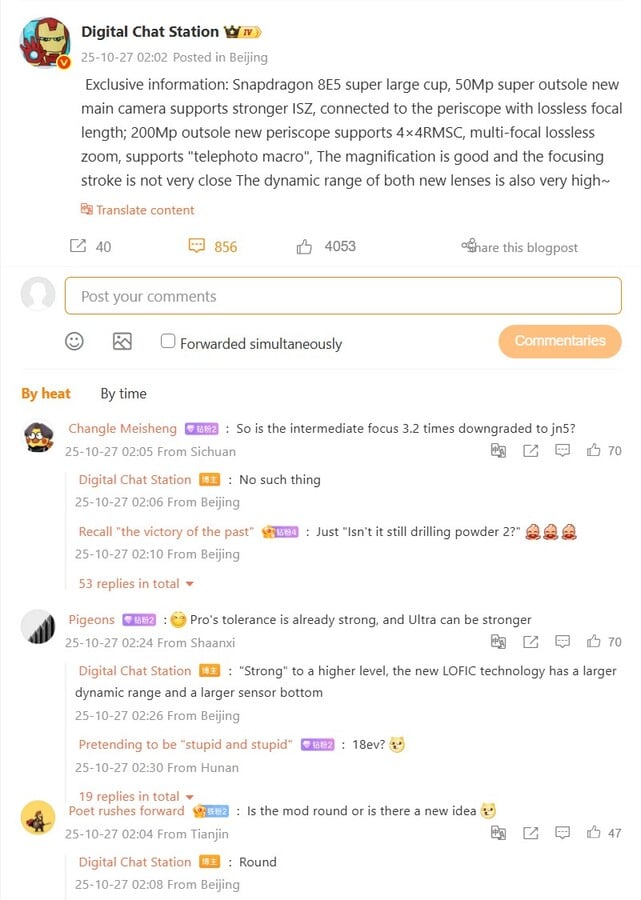Expand the 53 replies in total
Screen dimensions: 641x900
coord(136,583)
